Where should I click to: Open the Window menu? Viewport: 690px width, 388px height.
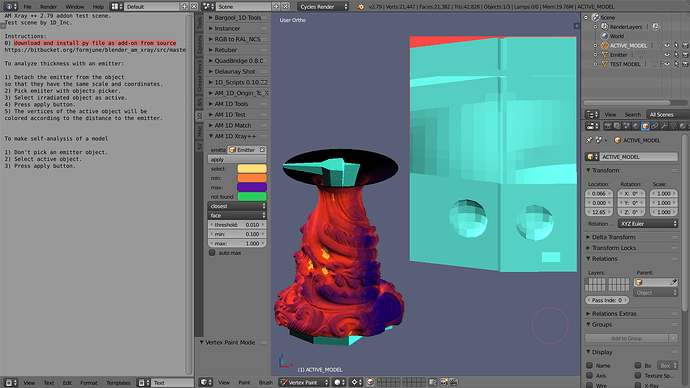[x=75, y=7]
